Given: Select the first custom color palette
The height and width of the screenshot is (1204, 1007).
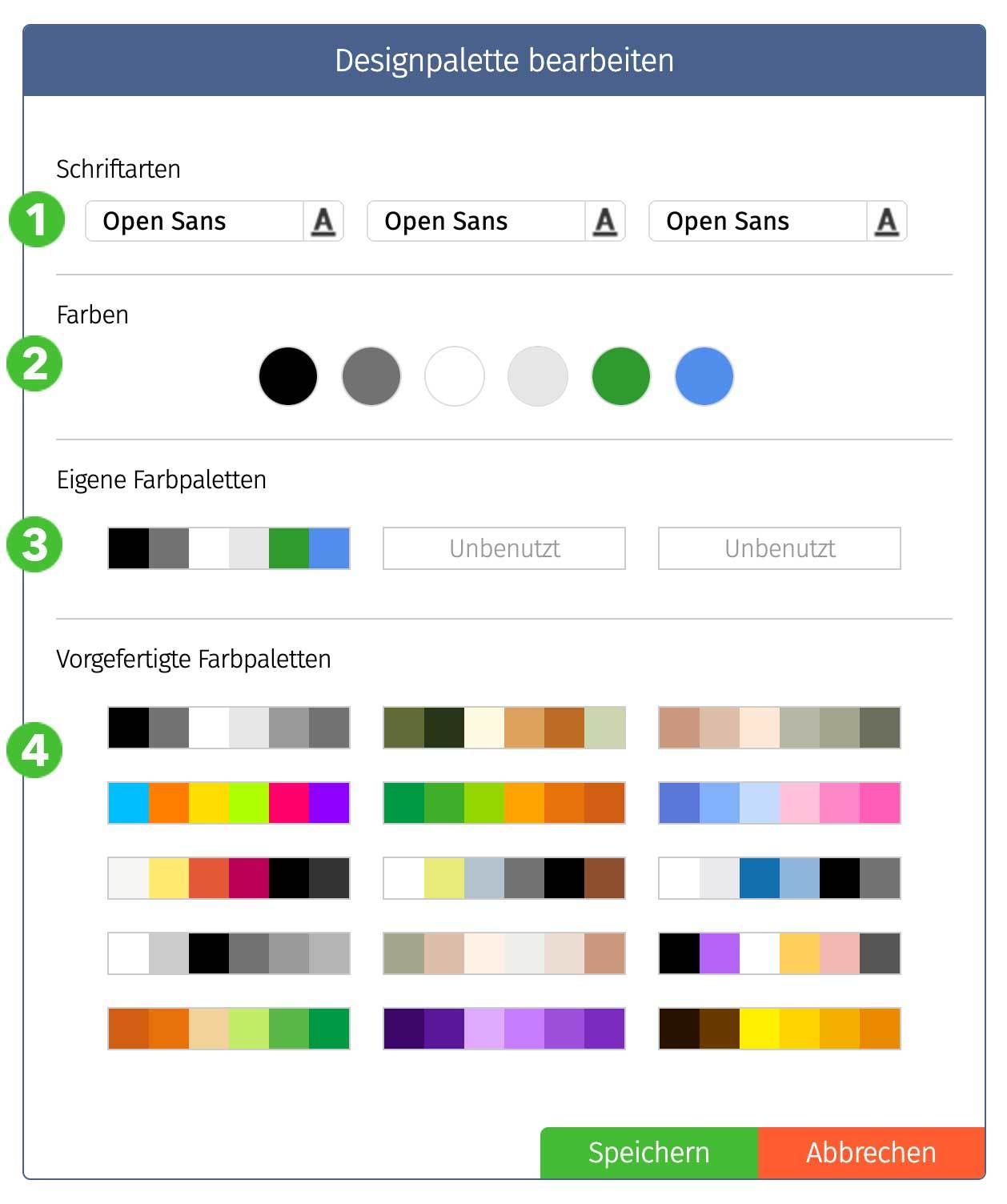Looking at the screenshot, I should tap(229, 548).
